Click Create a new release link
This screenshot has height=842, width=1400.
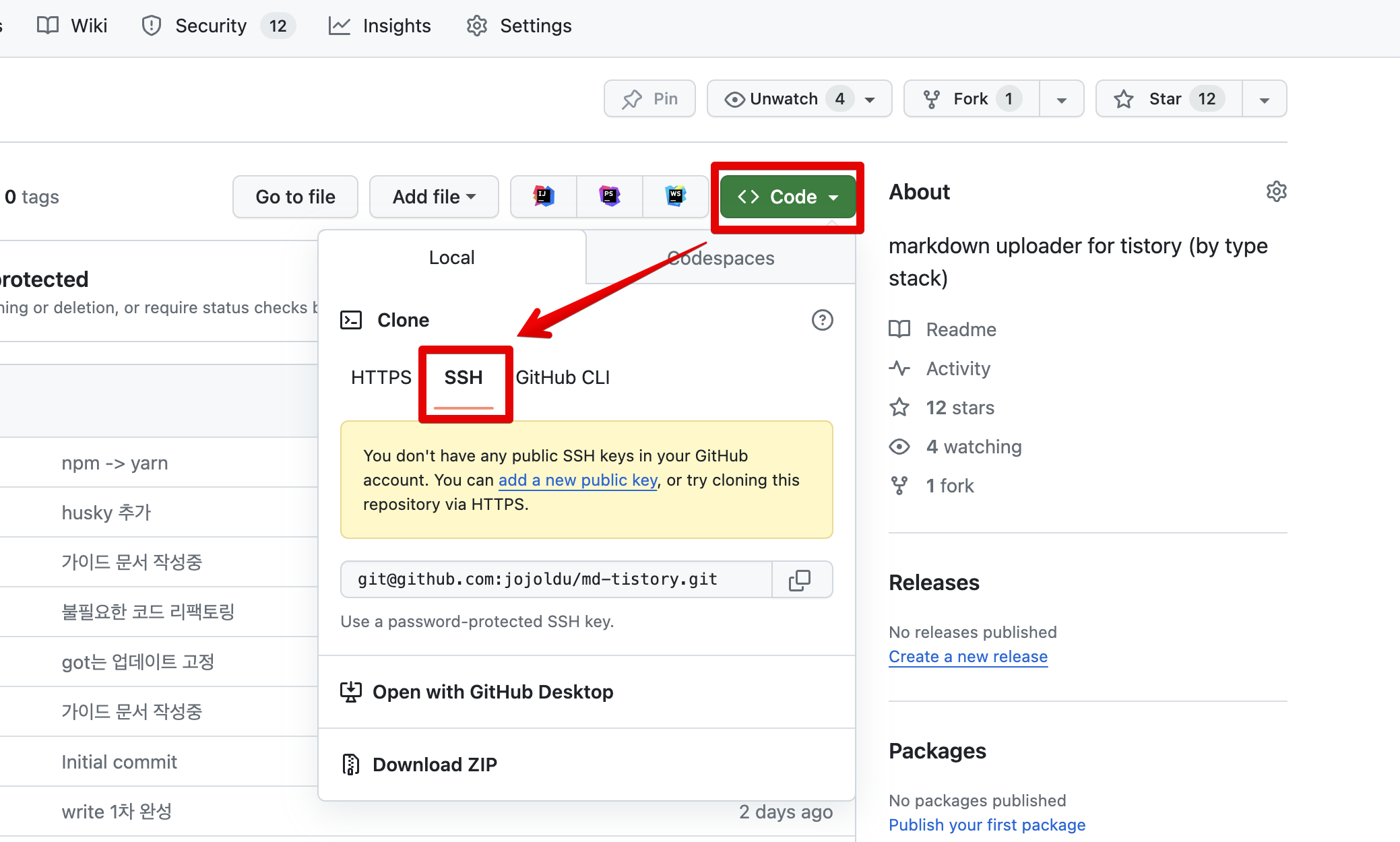[x=968, y=657]
